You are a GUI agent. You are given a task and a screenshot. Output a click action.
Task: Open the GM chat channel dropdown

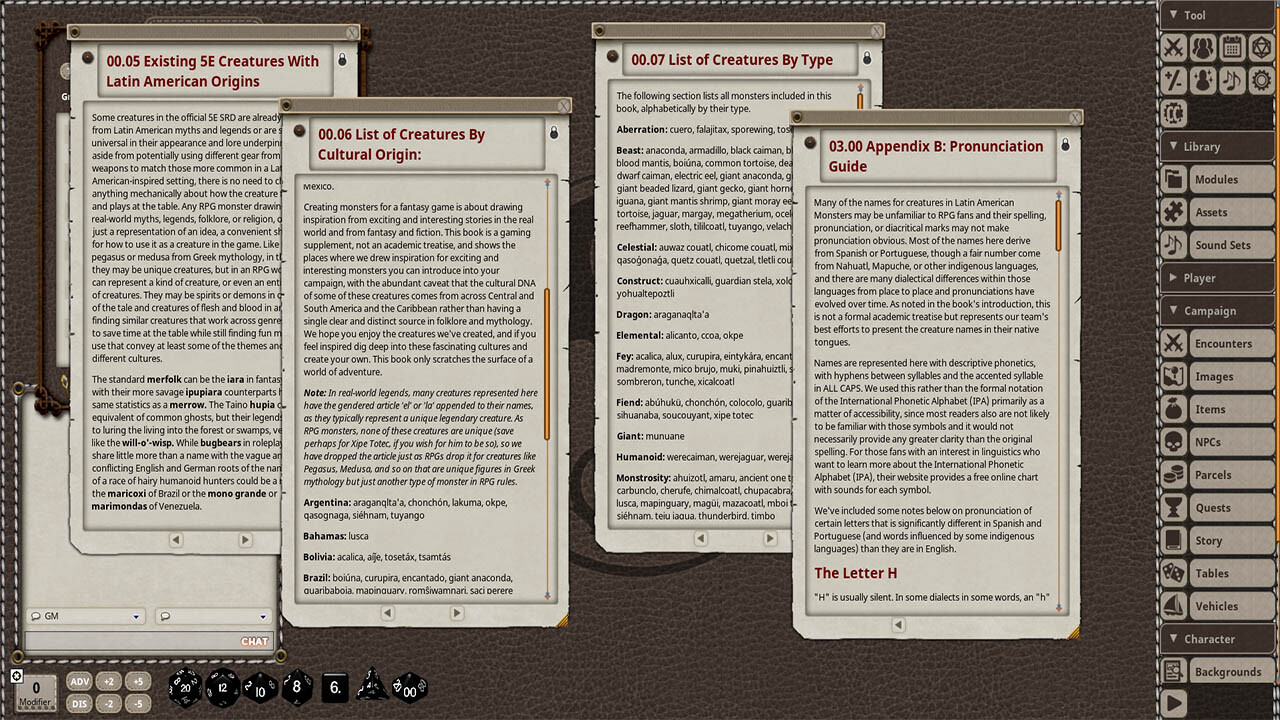(85, 616)
